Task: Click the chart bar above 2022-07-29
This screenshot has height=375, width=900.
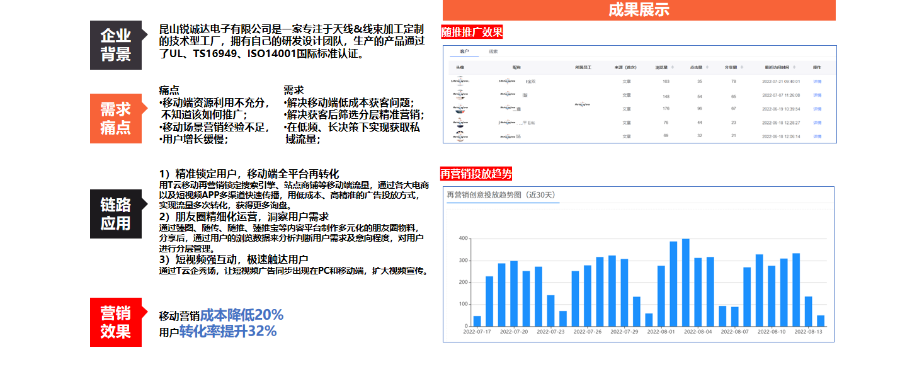Action: click(x=624, y=293)
